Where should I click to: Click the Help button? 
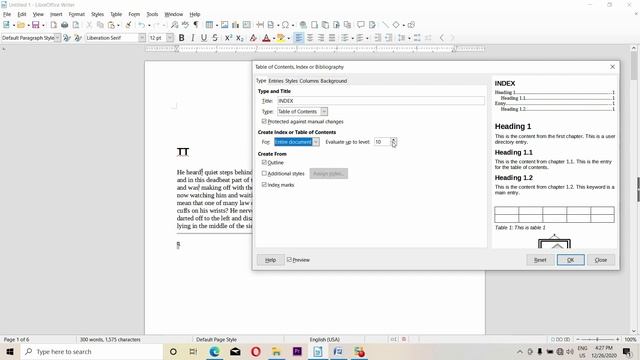[x=271, y=260]
